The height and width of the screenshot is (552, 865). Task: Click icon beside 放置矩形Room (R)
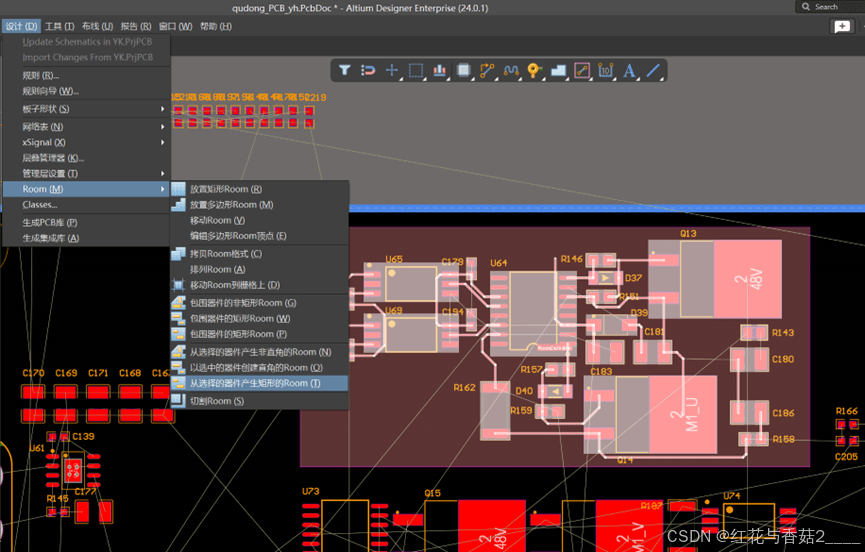(x=178, y=189)
